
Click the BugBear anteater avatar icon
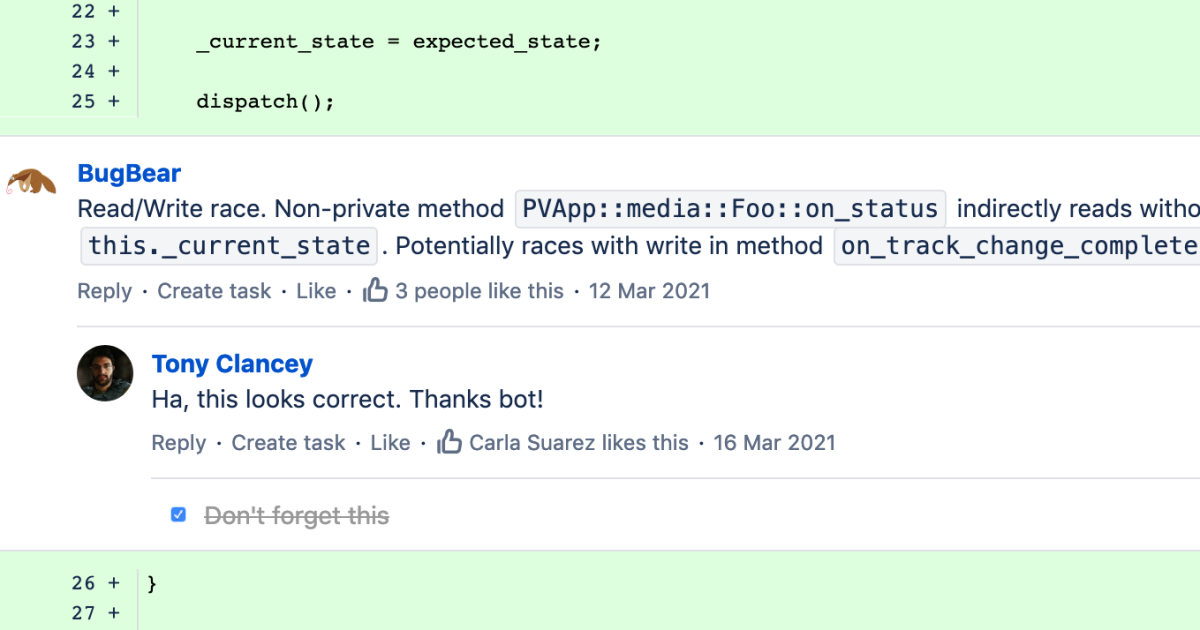click(31, 182)
